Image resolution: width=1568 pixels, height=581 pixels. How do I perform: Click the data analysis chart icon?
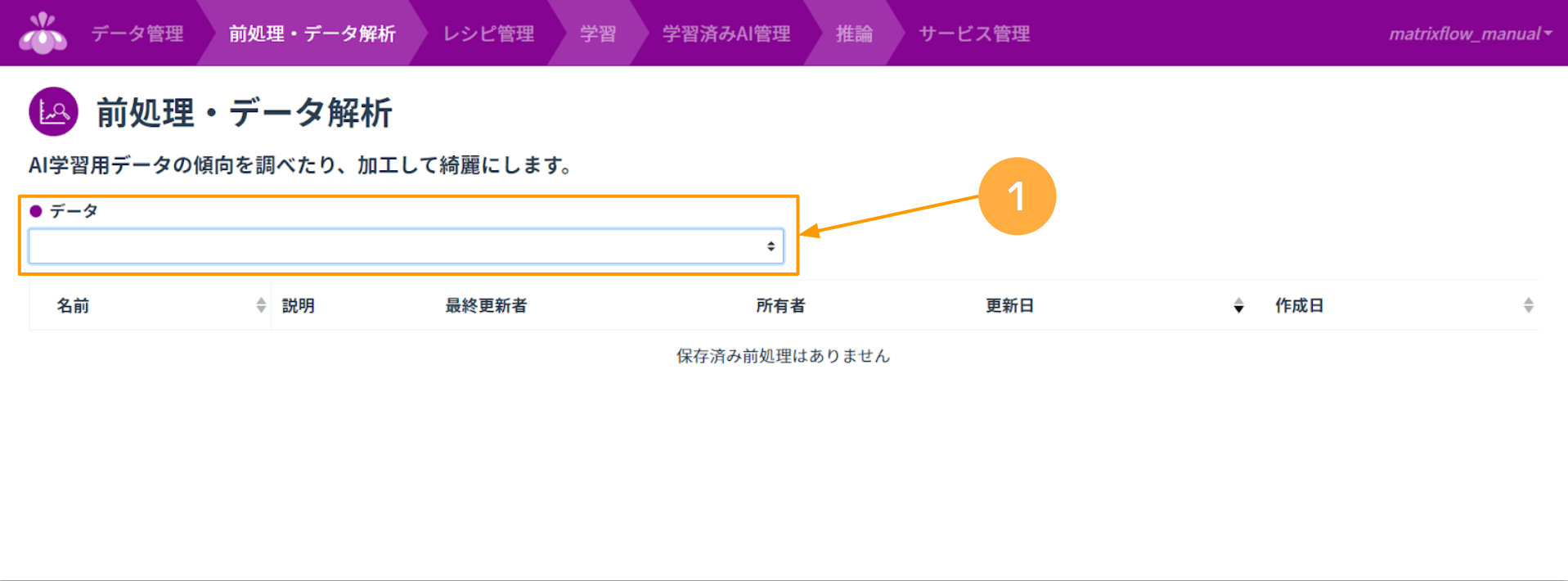coord(53,112)
